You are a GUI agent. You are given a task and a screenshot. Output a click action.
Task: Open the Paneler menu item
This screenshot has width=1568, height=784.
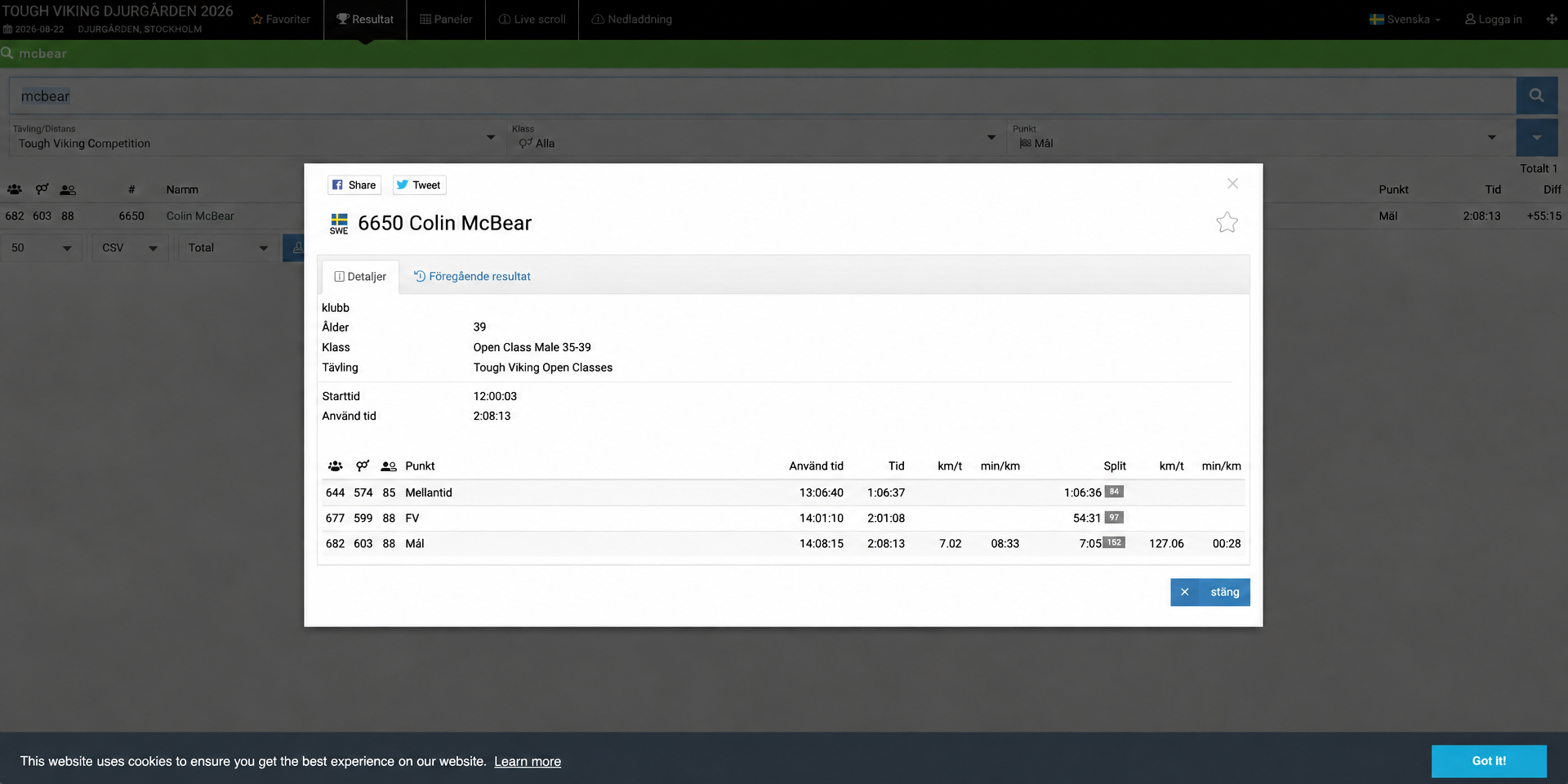(446, 20)
